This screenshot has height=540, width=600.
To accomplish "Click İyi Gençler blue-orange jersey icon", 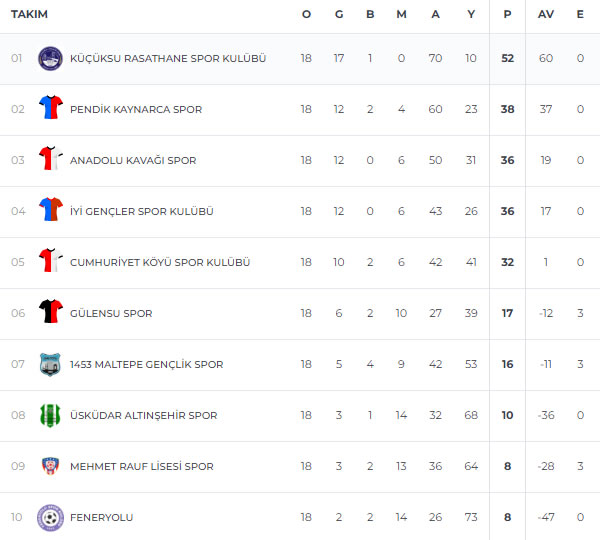I will coord(51,209).
